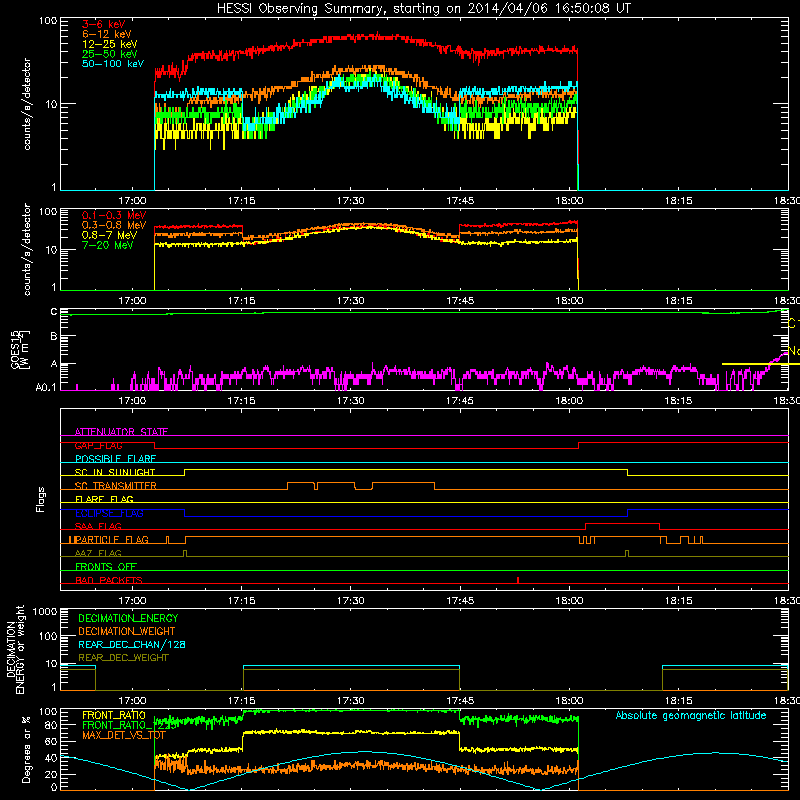Click the yellow horizontal line in GOES panel
This screenshot has width=800, height=800.
click(x=761, y=364)
